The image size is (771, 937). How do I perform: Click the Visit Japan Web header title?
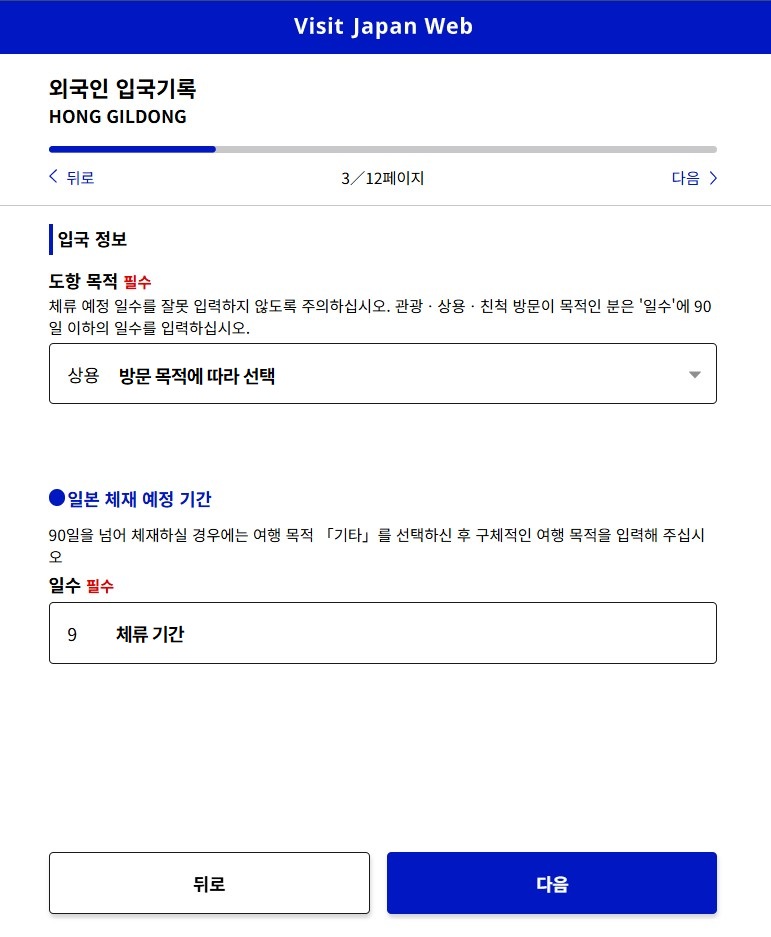click(x=383, y=26)
